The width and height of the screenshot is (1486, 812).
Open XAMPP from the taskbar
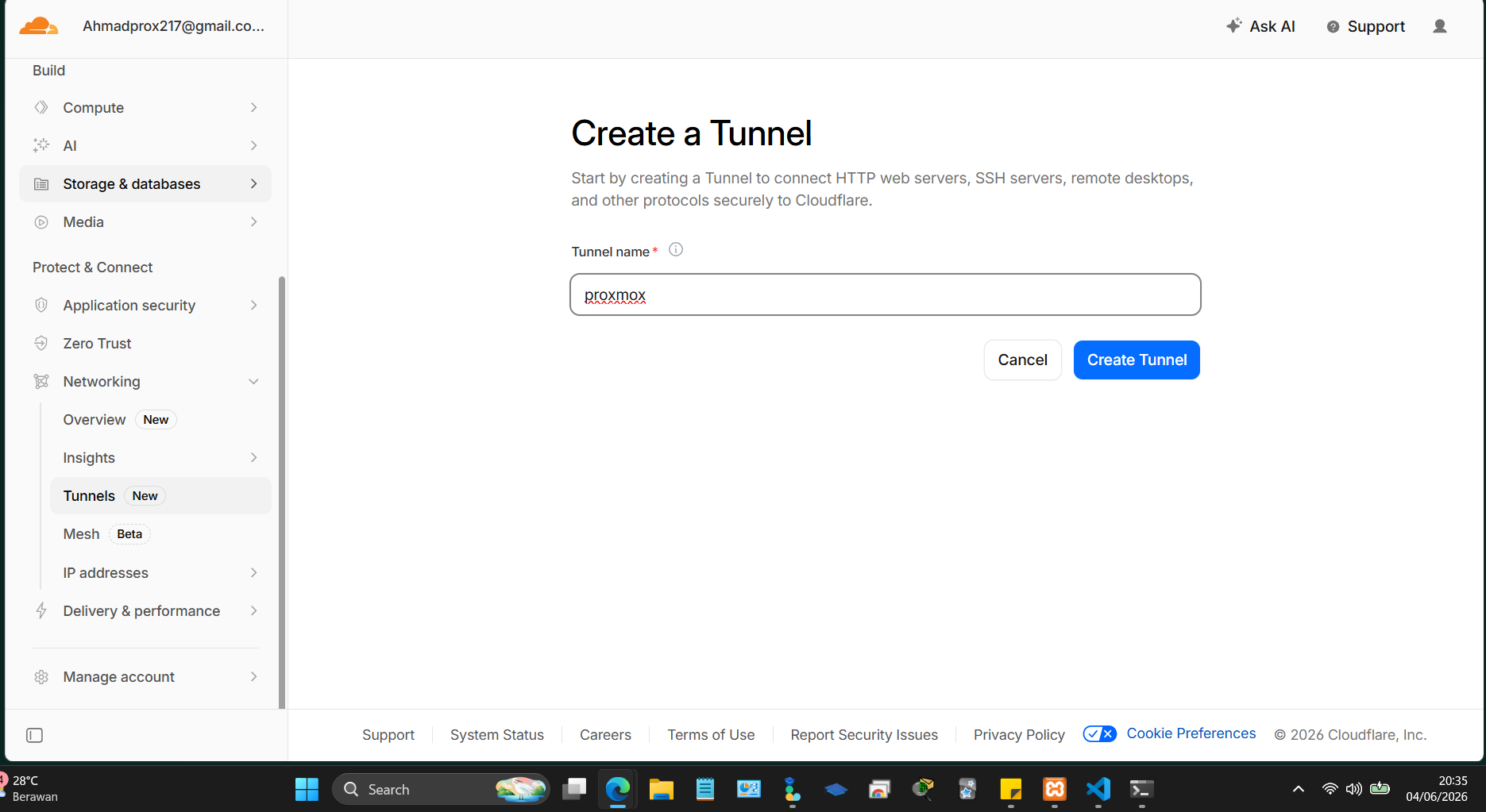point(1055,789)
